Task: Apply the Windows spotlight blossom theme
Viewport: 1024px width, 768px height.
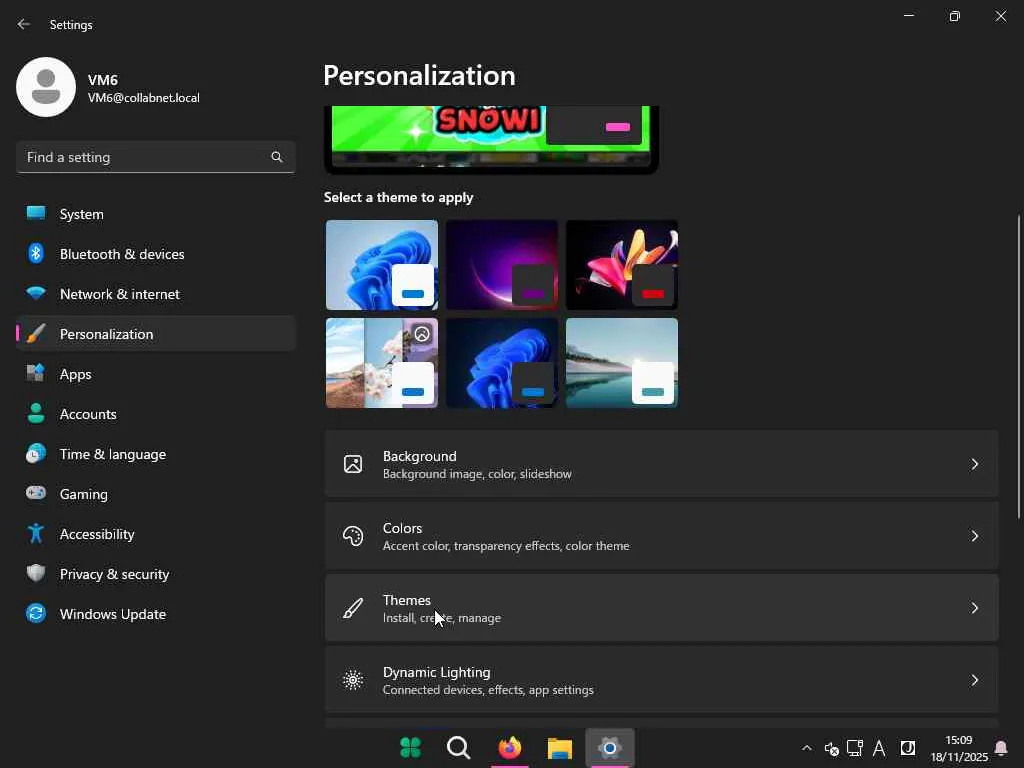Action: (382, 363)
